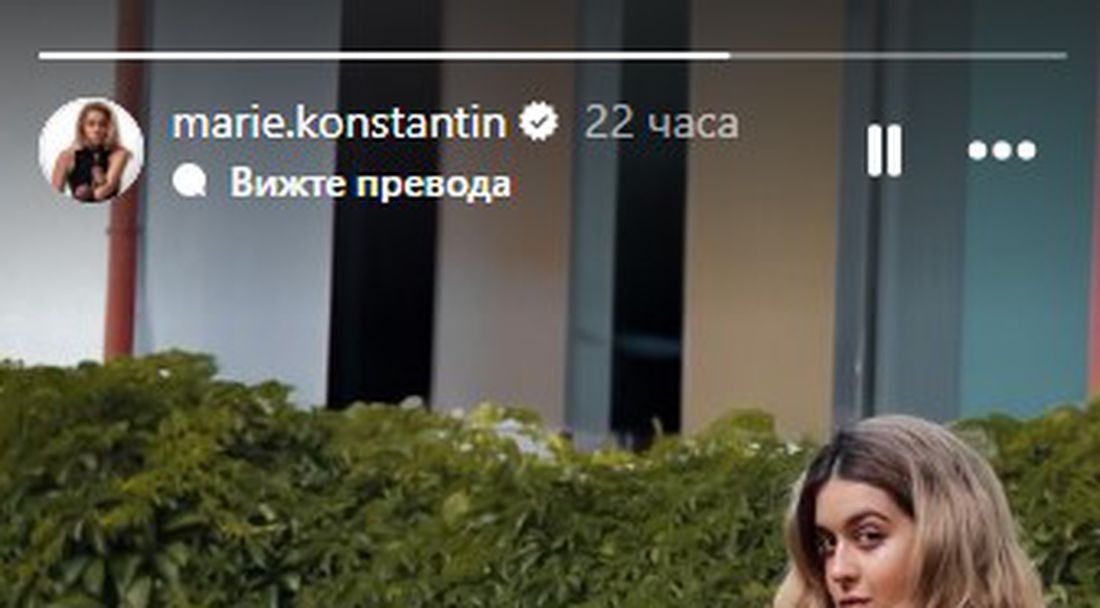Click the speech bubble translation icon
Screen dimensions: 1100x608
click(189, 182)
